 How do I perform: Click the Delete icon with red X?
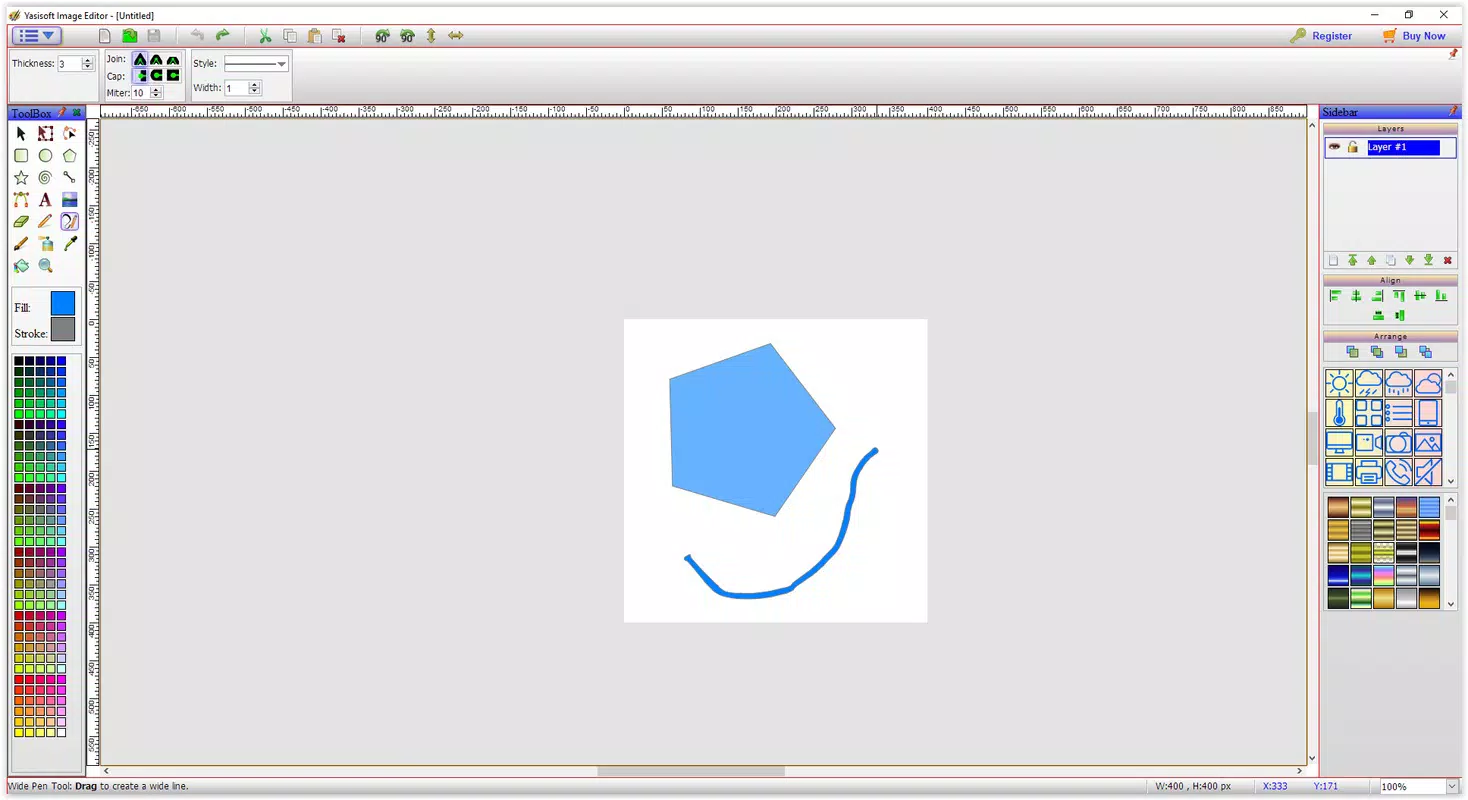pos(339,36)
